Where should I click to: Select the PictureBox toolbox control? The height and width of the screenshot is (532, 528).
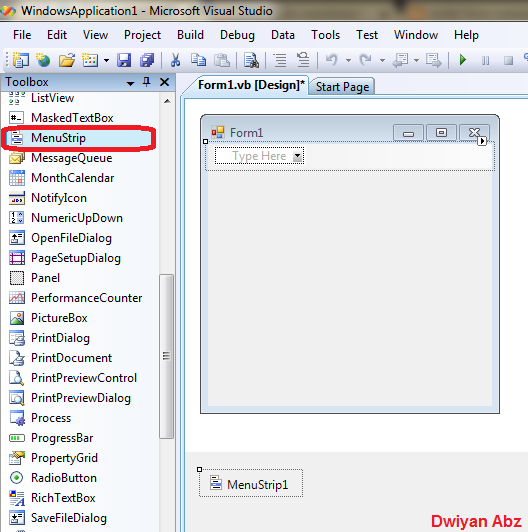[80, 318]
